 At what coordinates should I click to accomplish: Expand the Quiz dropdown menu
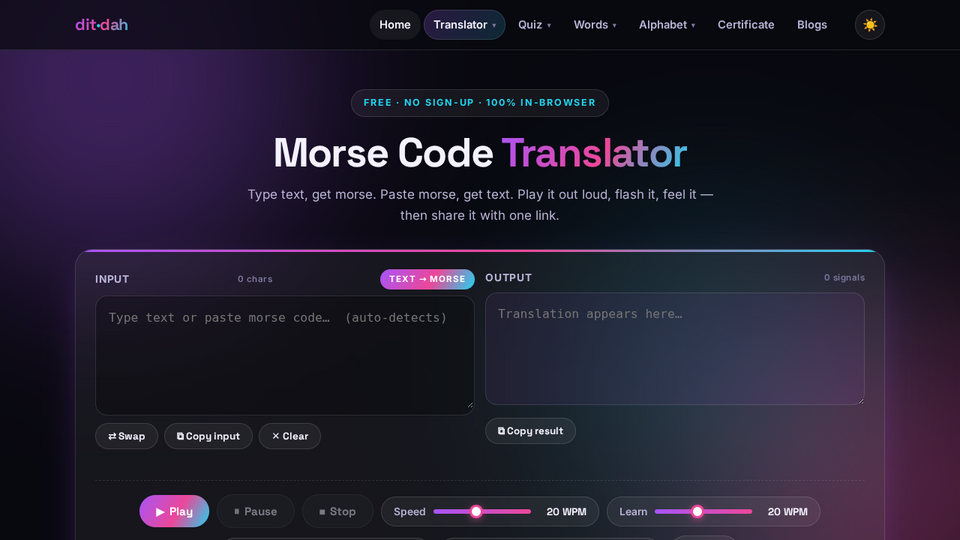(x=534, y=24)
